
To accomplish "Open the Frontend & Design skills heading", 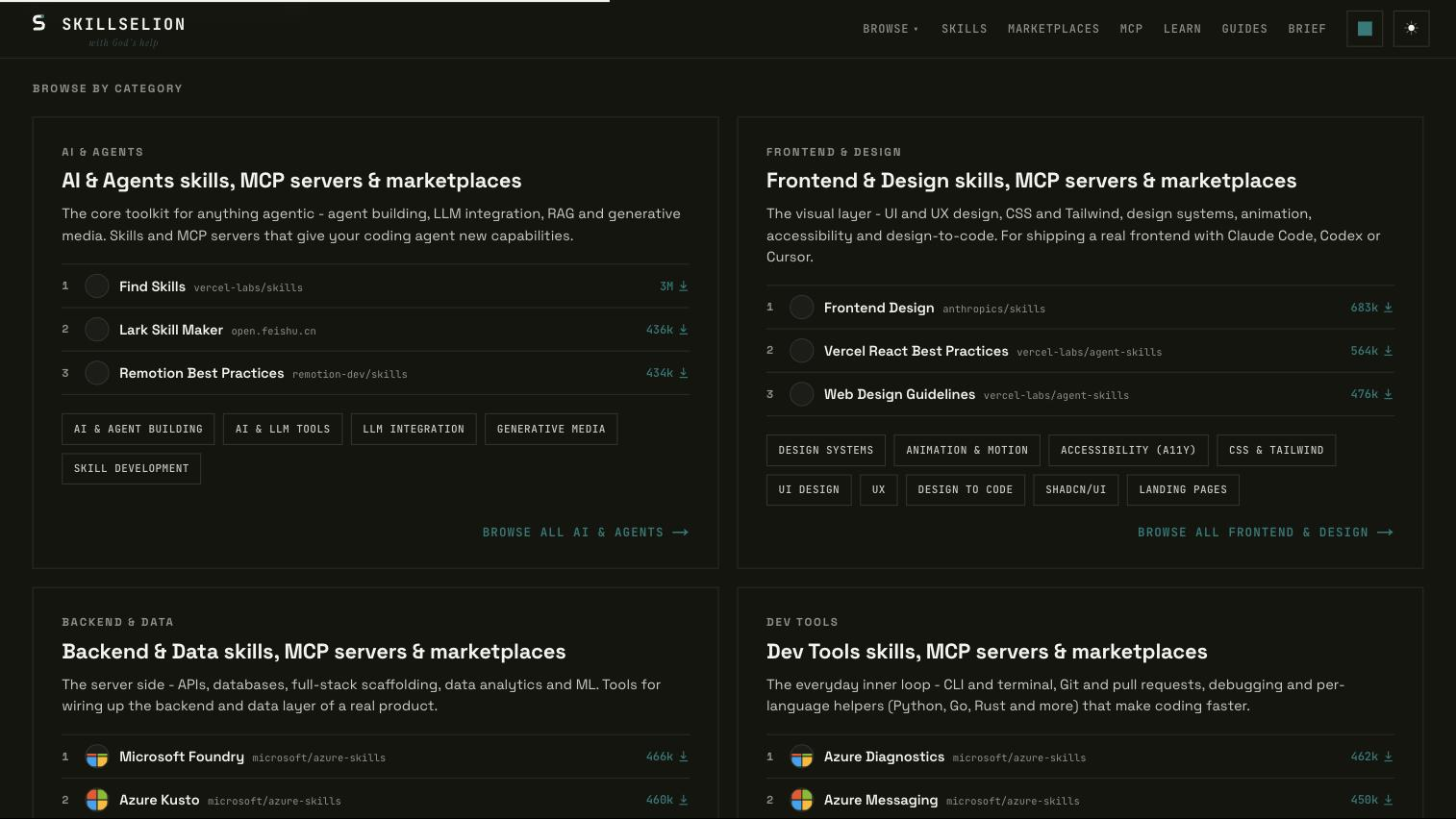I will [1031, 181].
